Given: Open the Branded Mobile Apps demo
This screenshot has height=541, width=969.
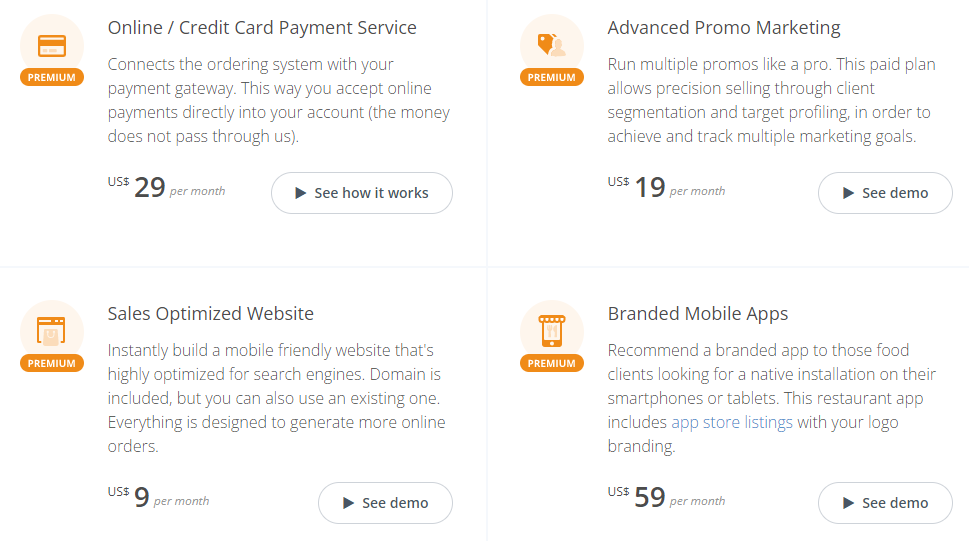Looking at the screenshot, I should pos(885,503).
